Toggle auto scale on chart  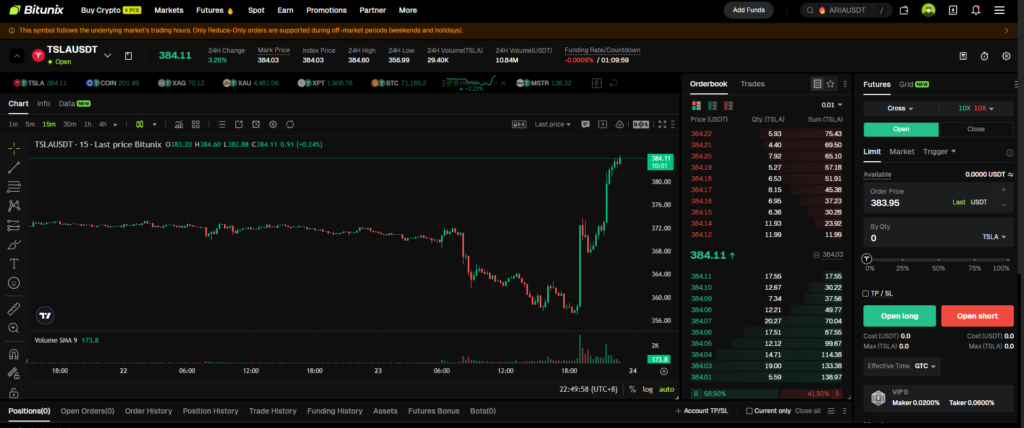666,389
